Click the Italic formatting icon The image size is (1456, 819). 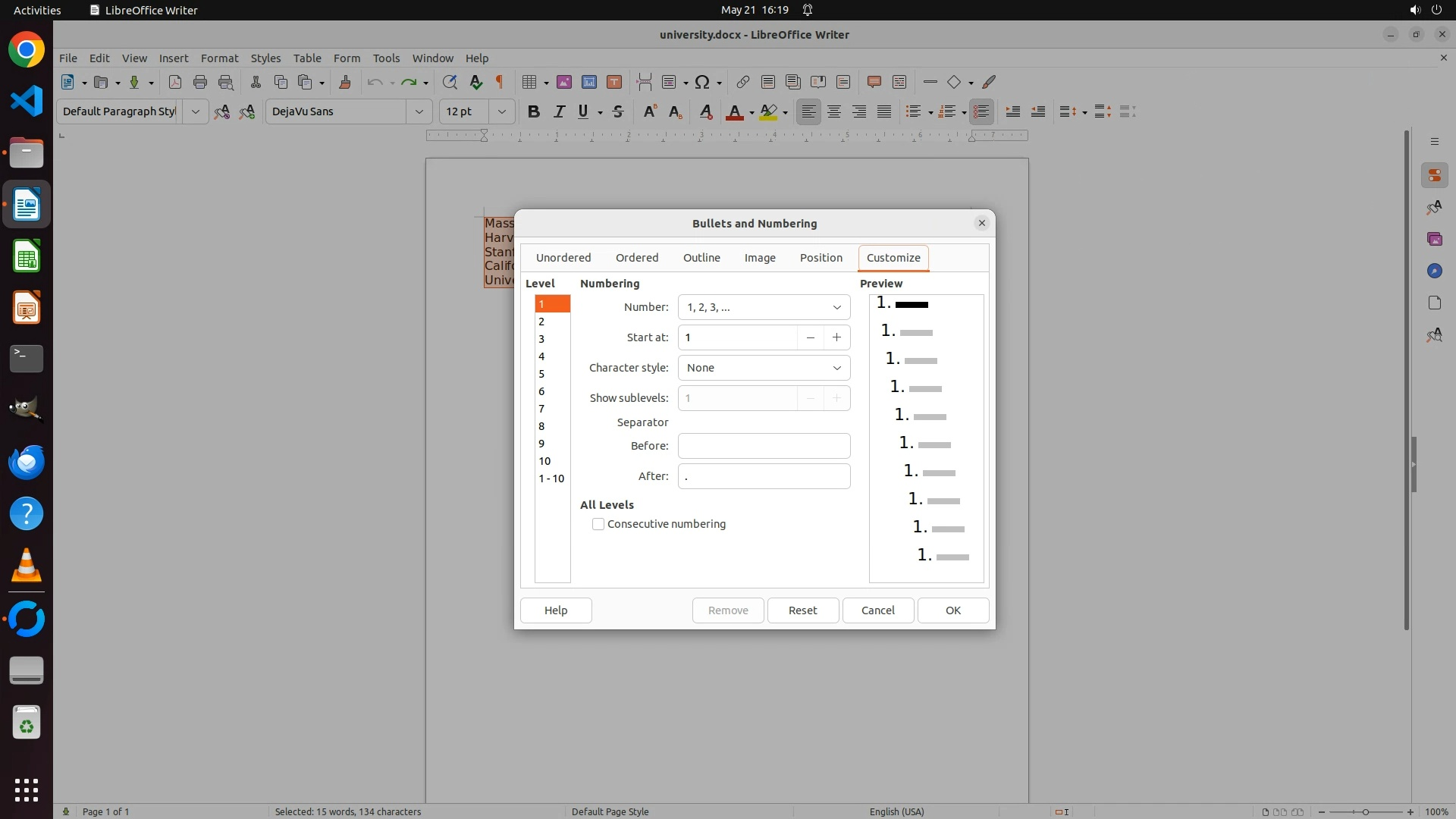tap(559, 111)
